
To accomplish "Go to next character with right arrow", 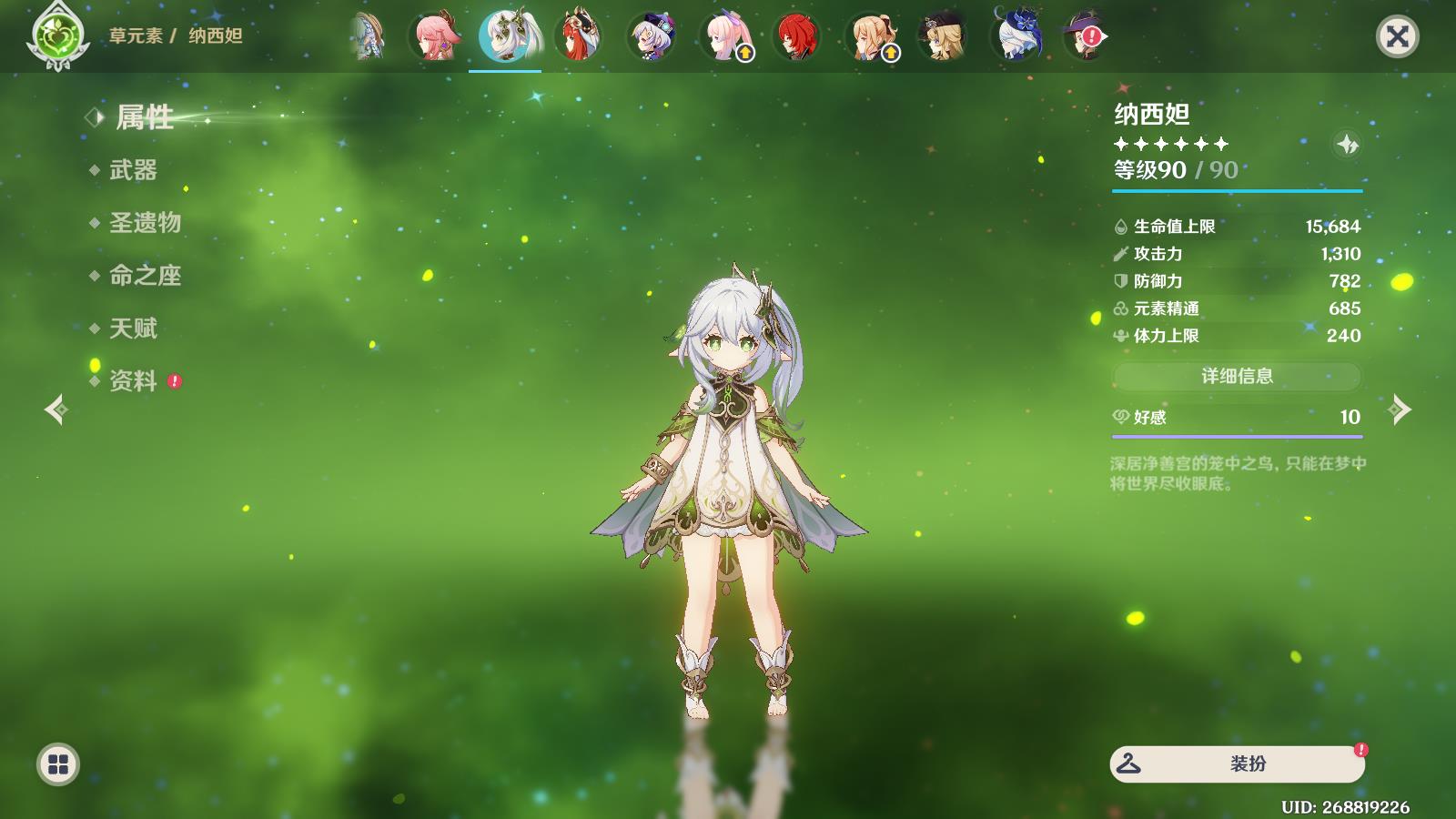I will [x=1400, y=409].
